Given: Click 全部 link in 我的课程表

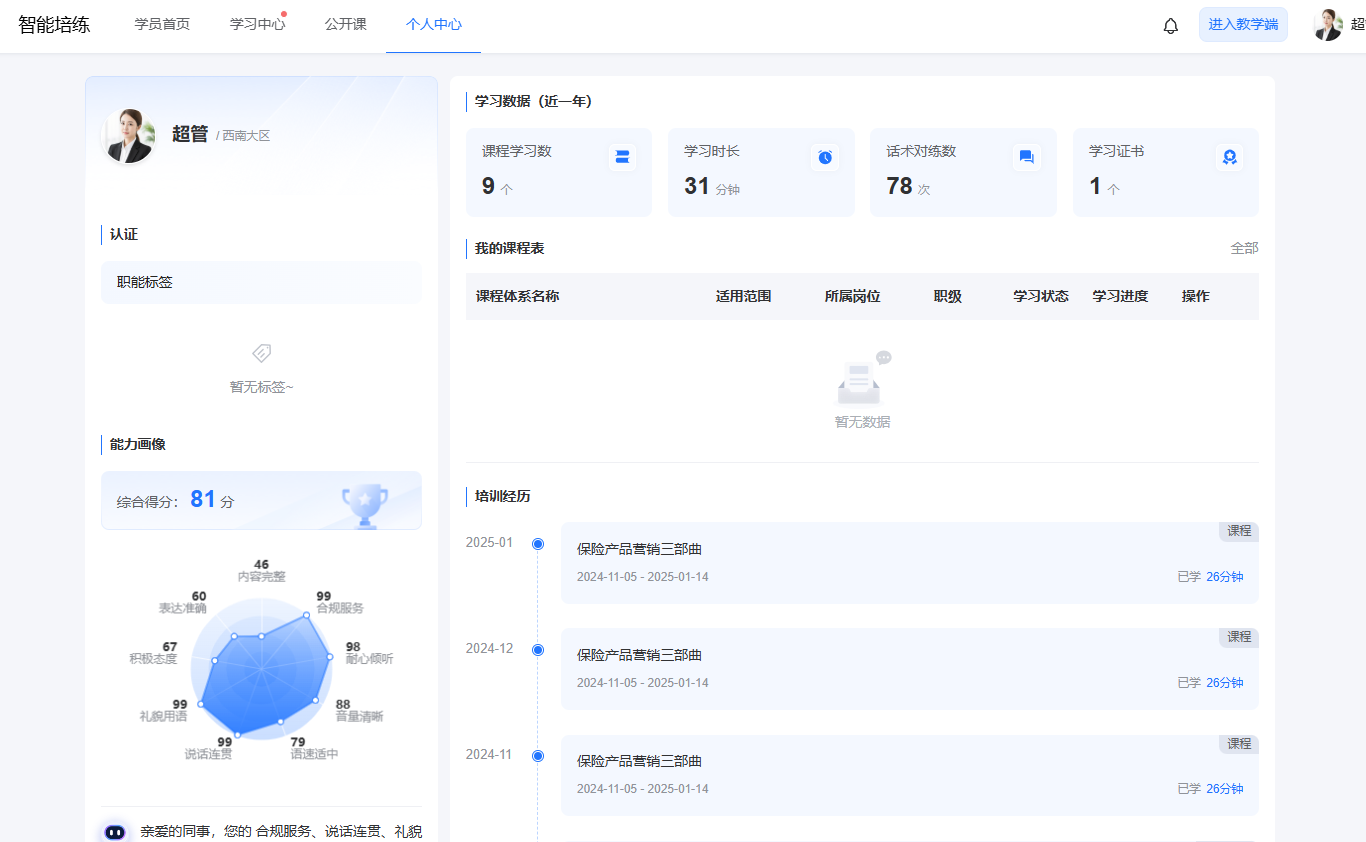Looking at the screenshot, I should tap(1244, 248).
